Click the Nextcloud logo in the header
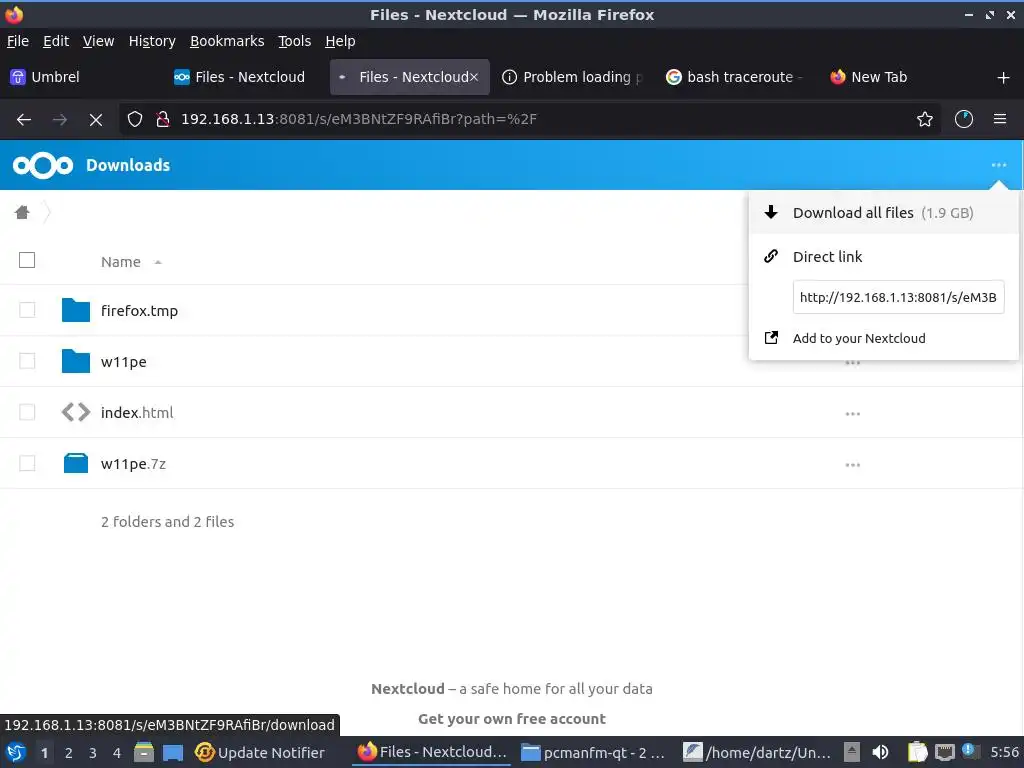The height and width of the screenshot is (768, 1024). 42,166
